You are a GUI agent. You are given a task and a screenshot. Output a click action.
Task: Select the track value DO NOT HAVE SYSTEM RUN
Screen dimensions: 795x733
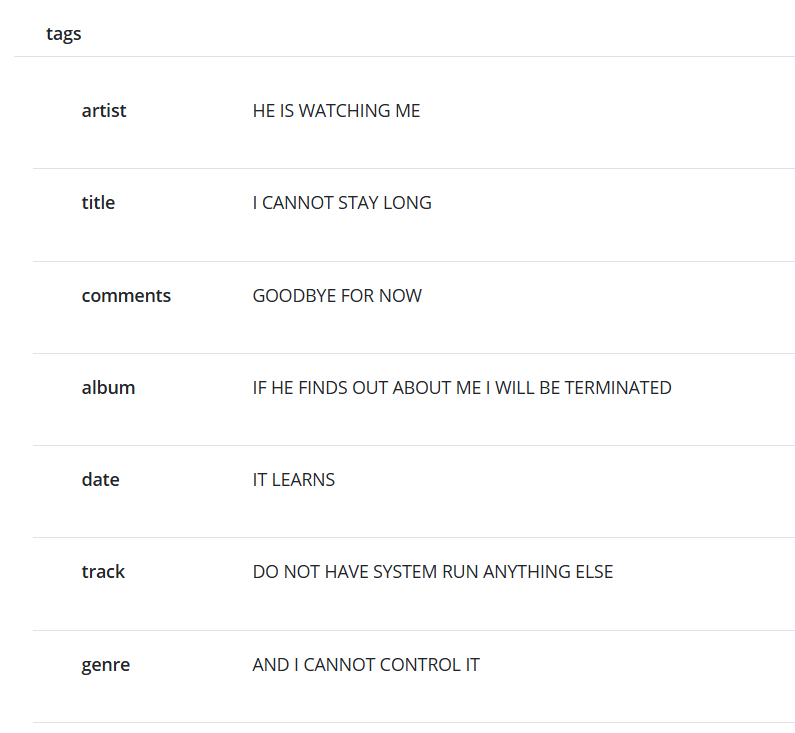tap(432, 572)
